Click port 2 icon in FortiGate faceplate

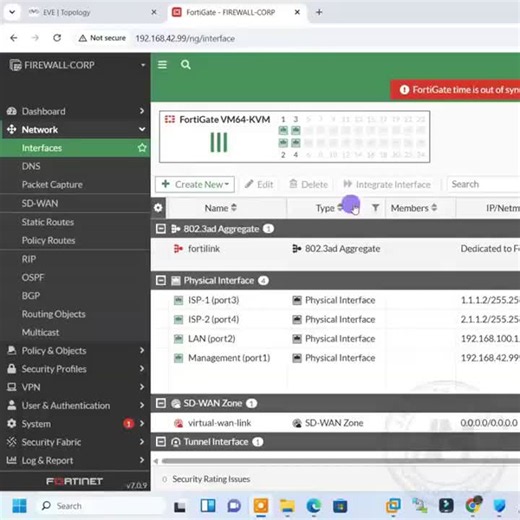(283, 143)
